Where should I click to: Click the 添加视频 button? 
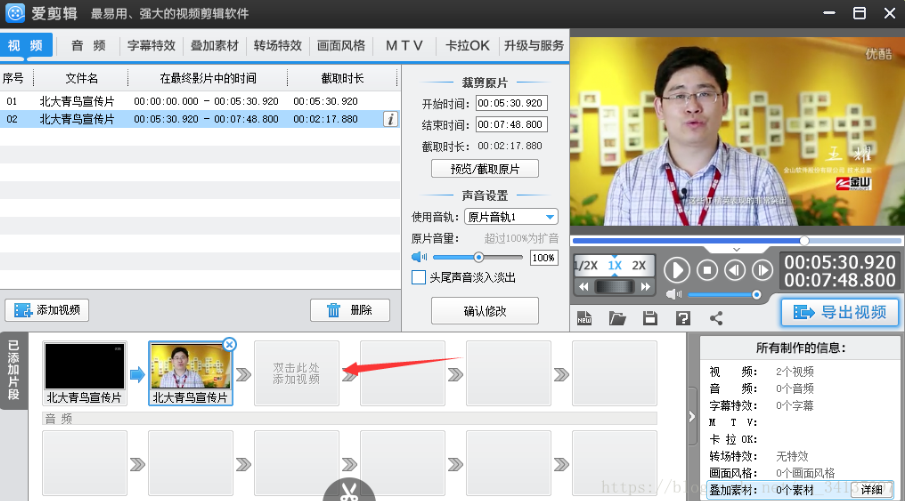click(x=47, y=310)
